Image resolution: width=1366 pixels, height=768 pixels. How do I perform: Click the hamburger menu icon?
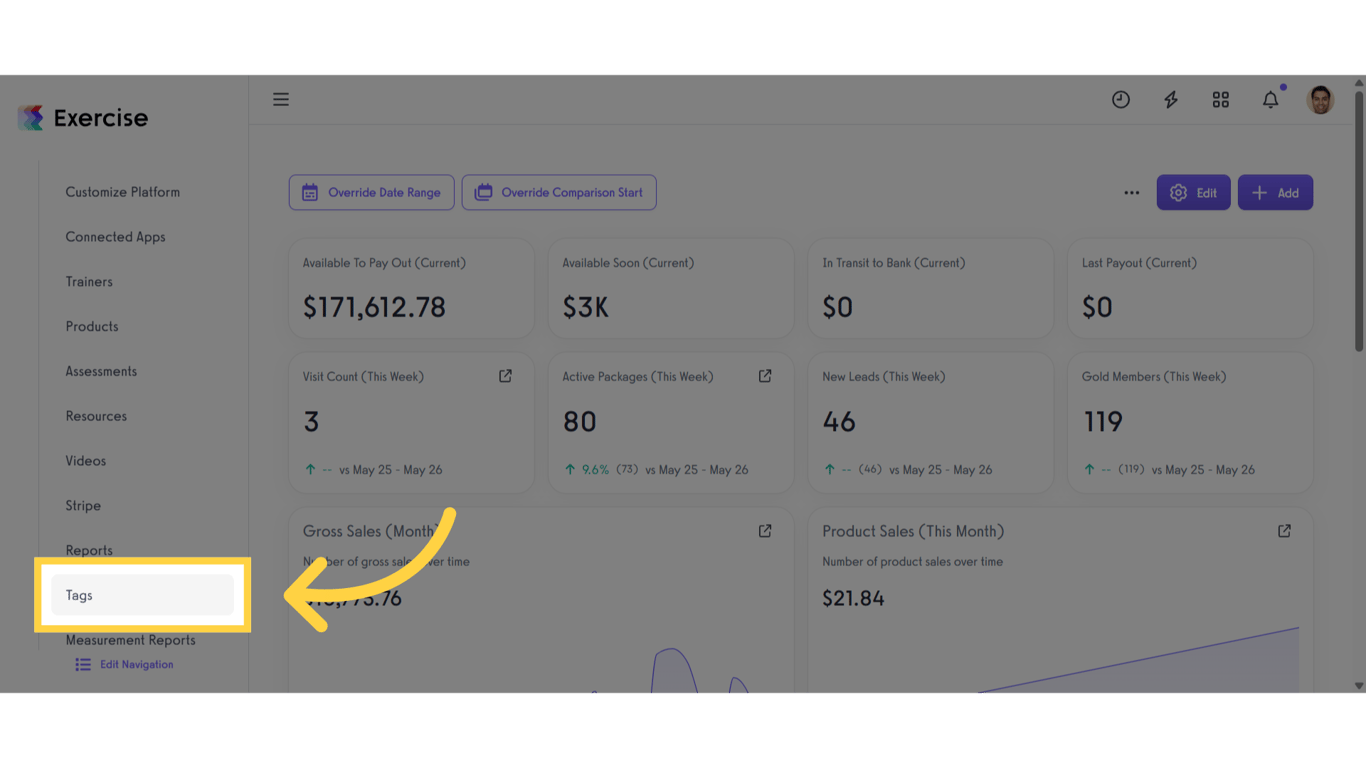(281, 99)
